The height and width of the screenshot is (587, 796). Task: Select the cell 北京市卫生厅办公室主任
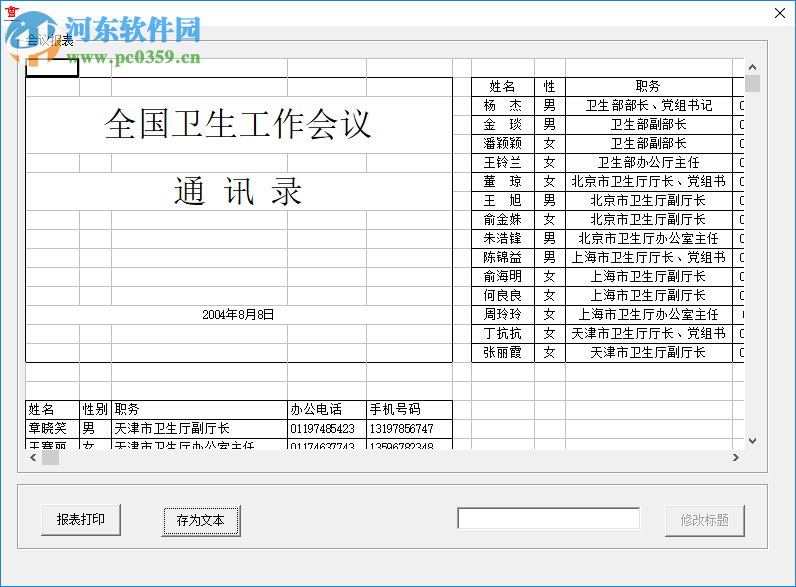pyautogui.click(x=649, y=239)
